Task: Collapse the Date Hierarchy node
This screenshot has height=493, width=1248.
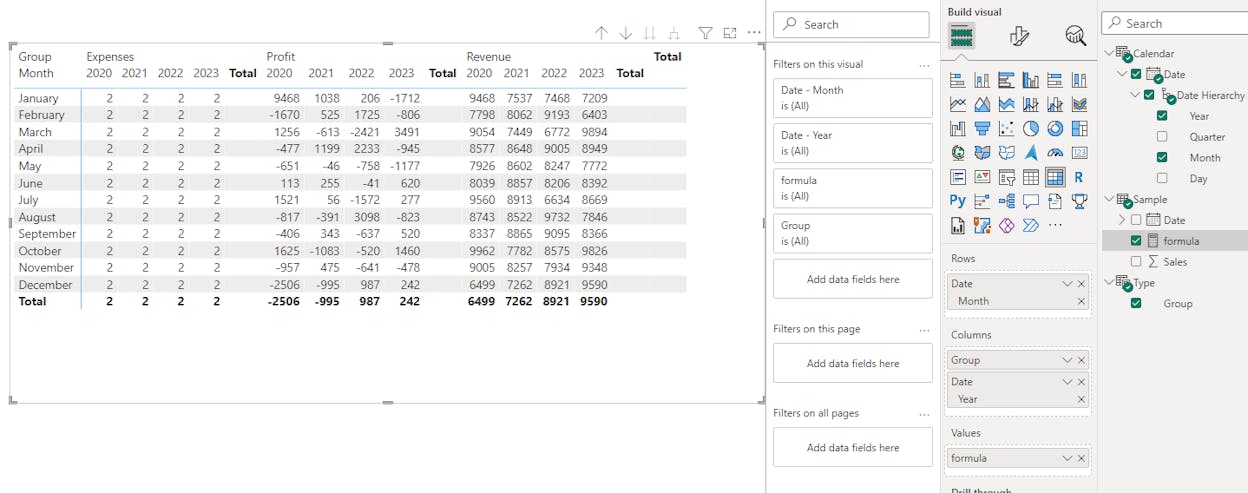Action: [1136, 95]
